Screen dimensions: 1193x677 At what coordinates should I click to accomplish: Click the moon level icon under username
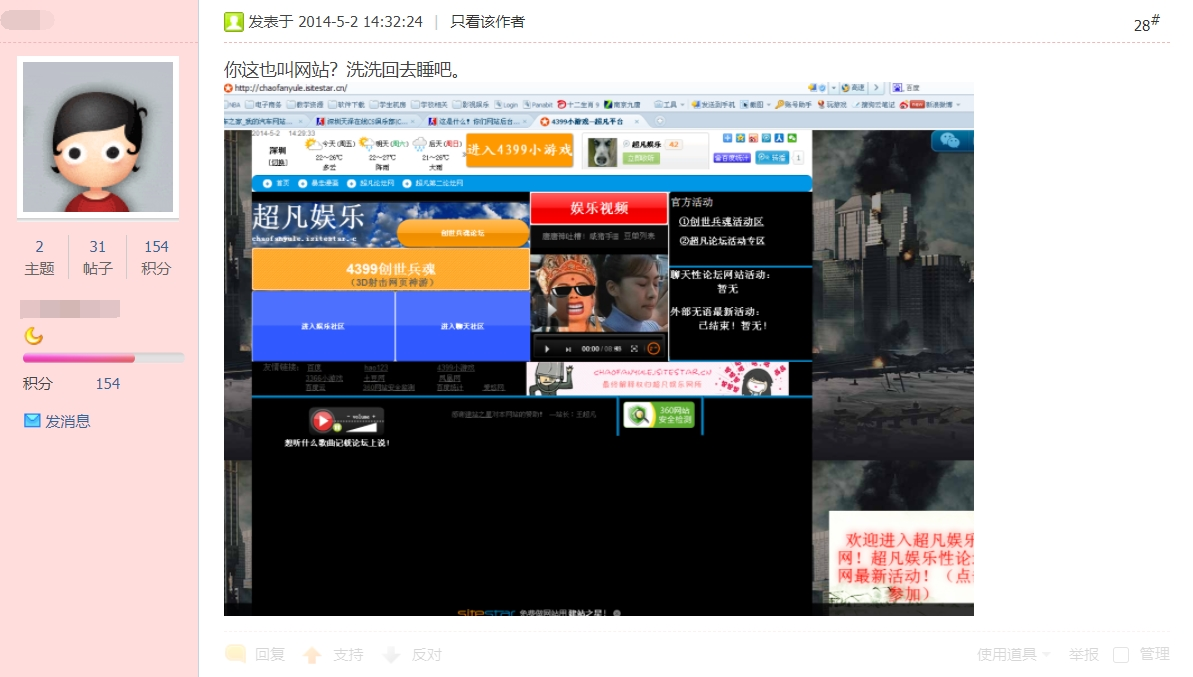33,336
